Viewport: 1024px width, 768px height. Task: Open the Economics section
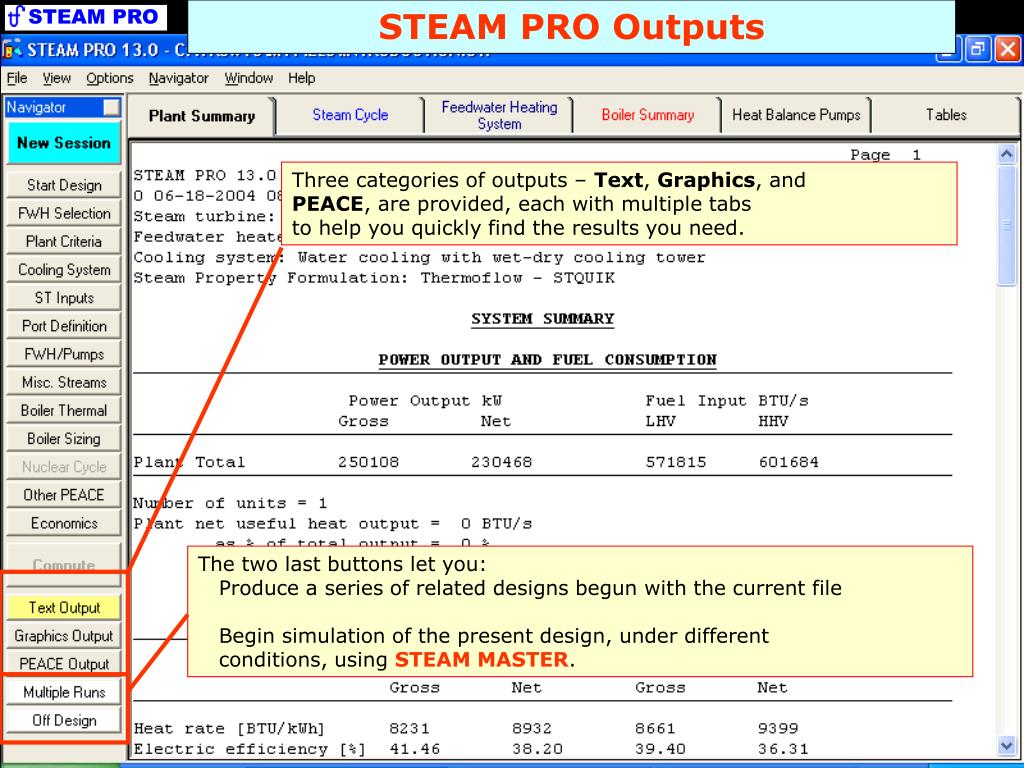tap(64, 522)
